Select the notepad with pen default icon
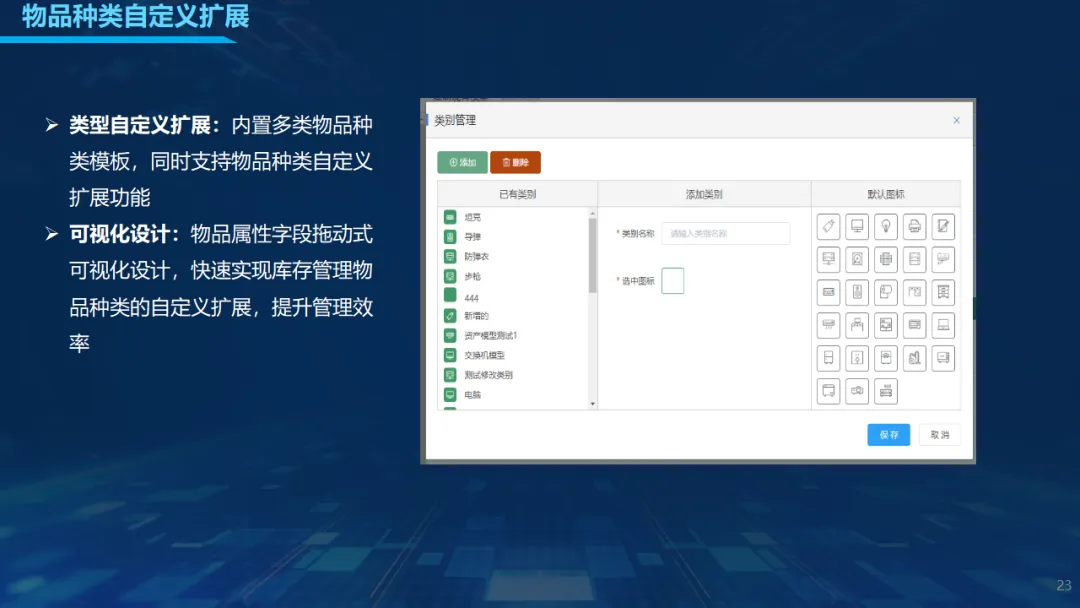Screen dimensions: 1080x608 (943, 227)
